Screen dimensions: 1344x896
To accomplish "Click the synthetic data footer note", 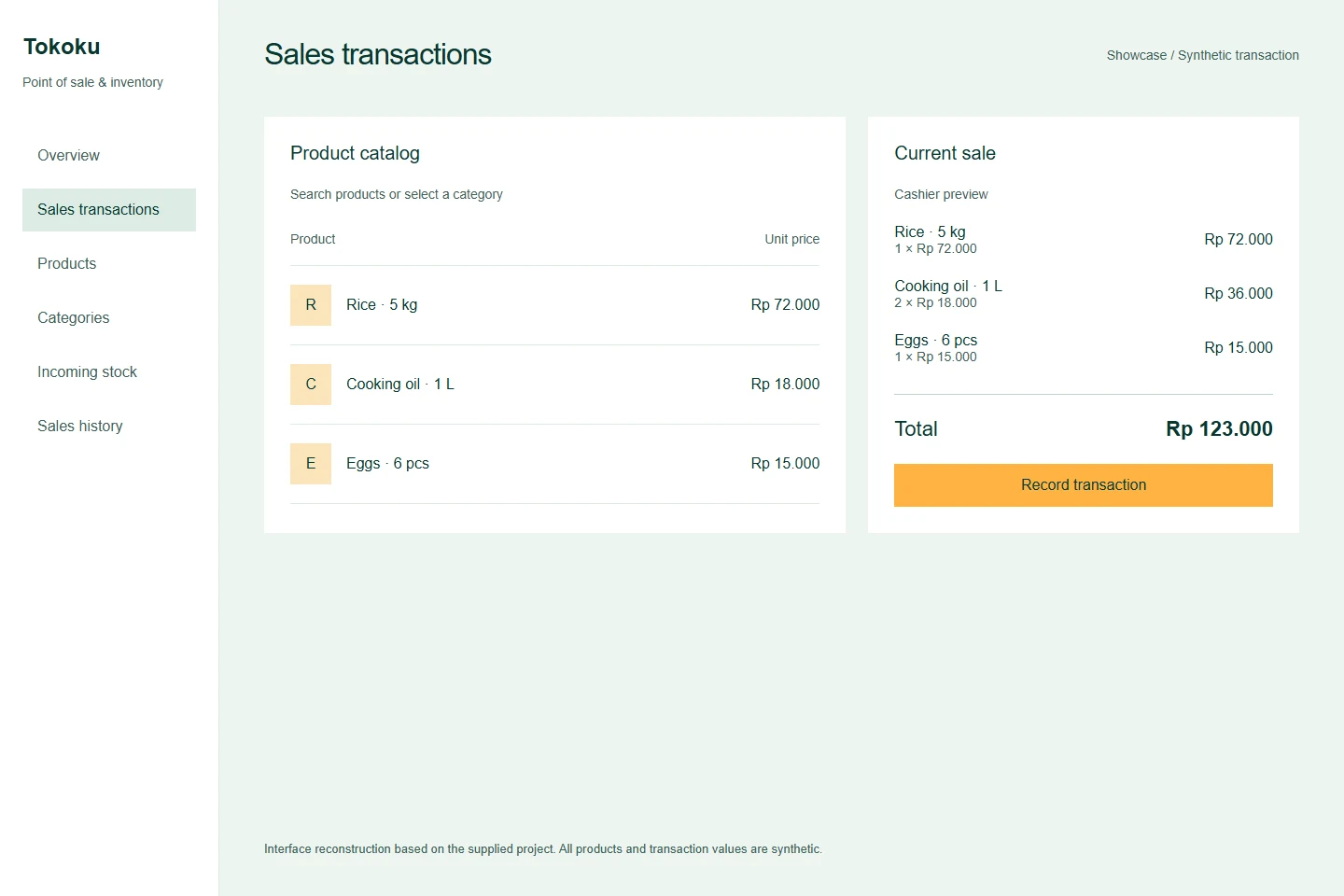I will 543,849.
